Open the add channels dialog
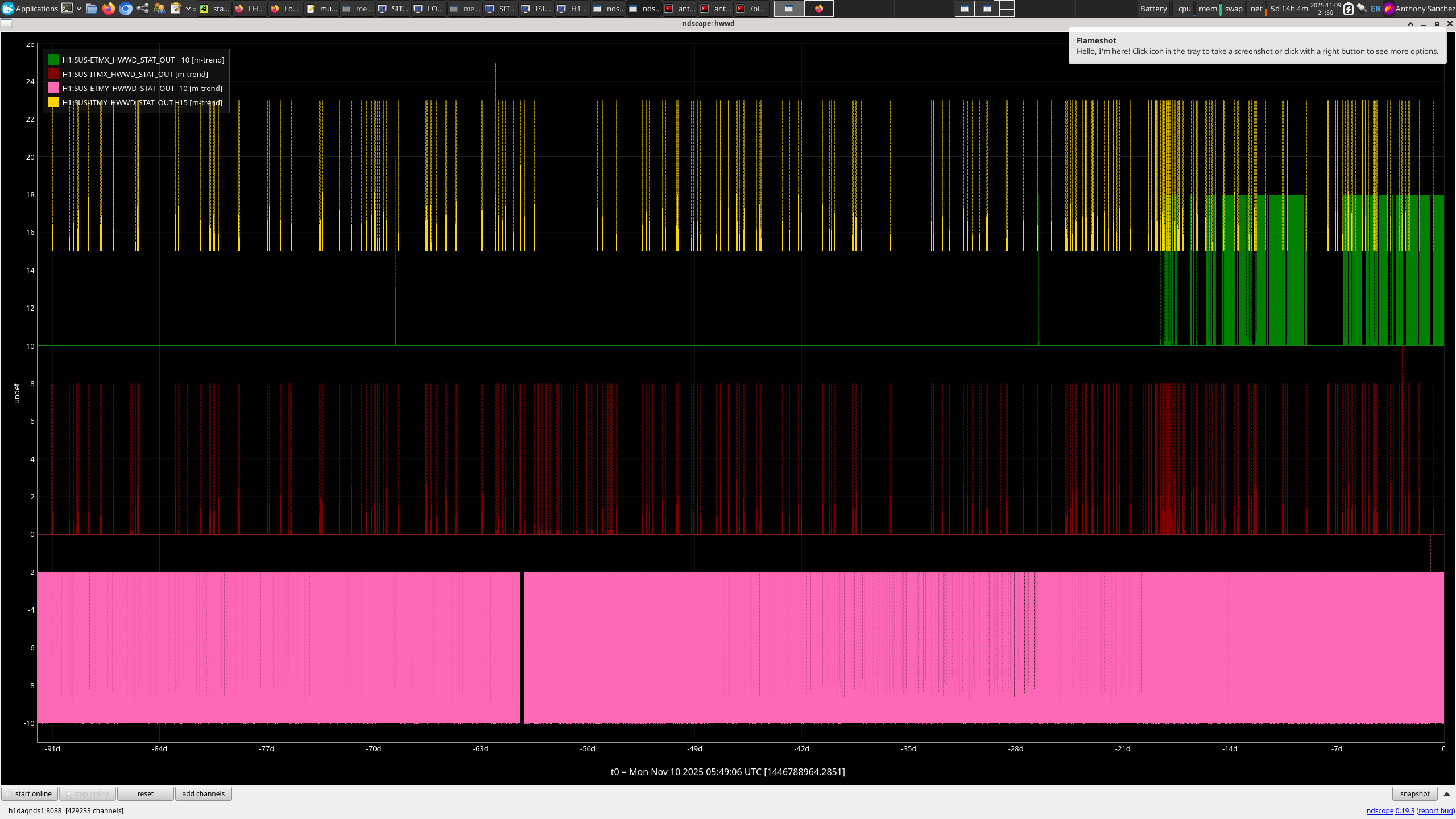This screenshot has width=1456, height=819. [x=203, y=793]
